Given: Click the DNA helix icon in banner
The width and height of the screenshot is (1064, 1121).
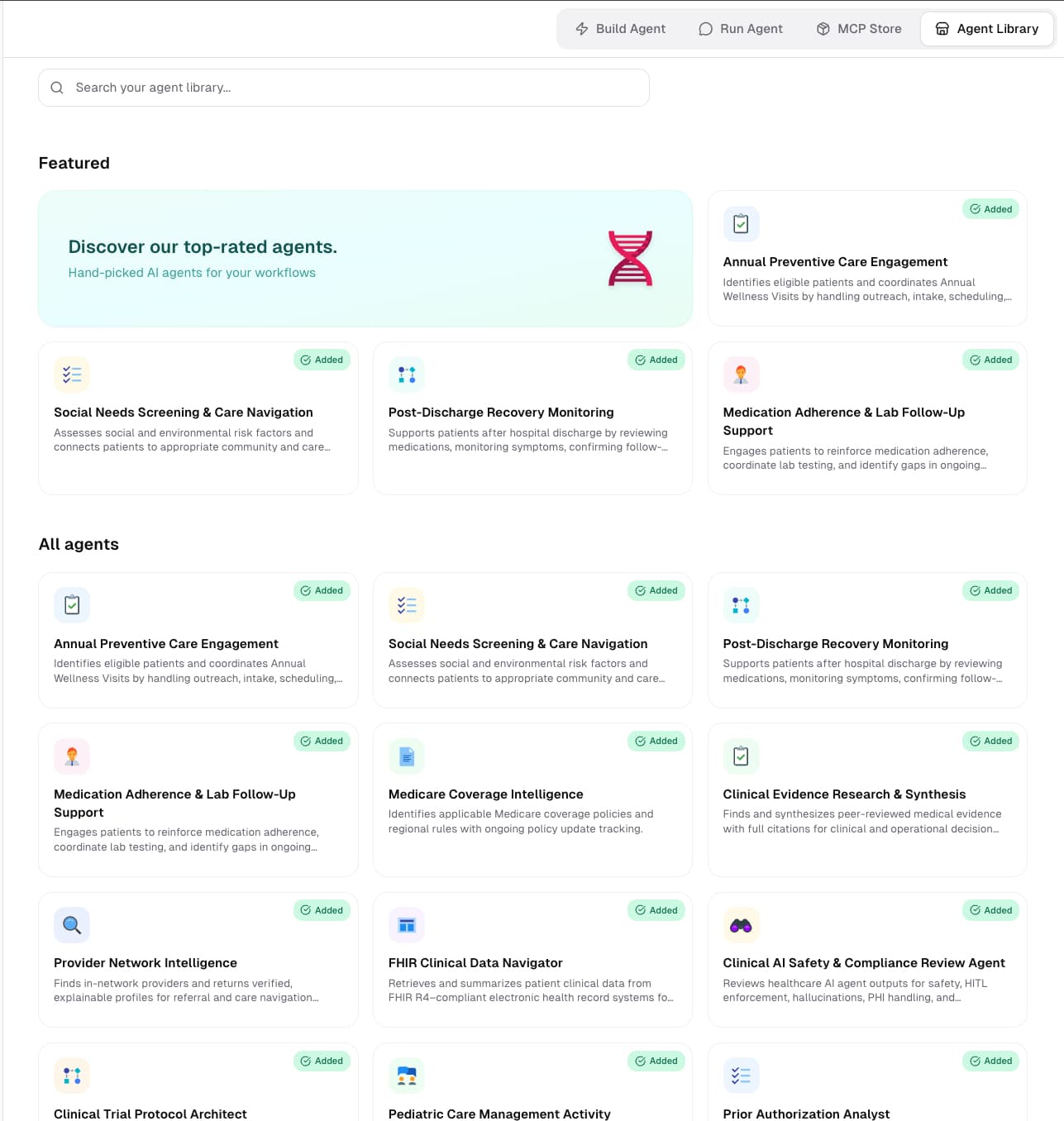Looking at the screenshot, I should click(630, 259).
